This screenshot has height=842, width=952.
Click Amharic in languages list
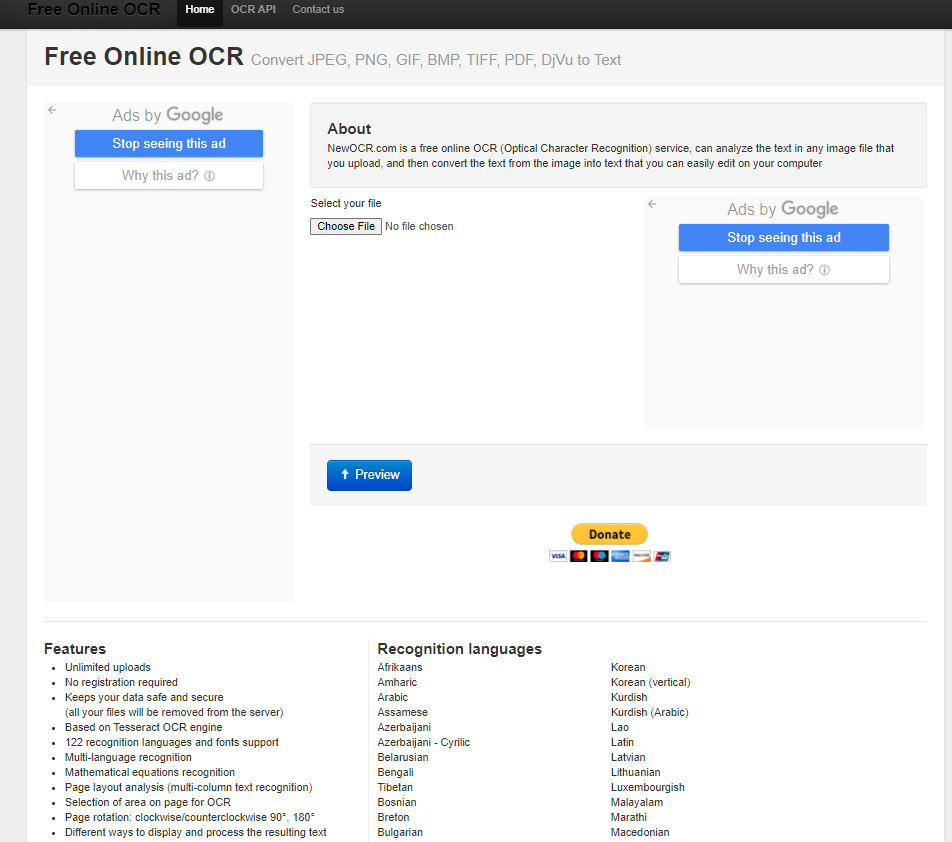397,682
